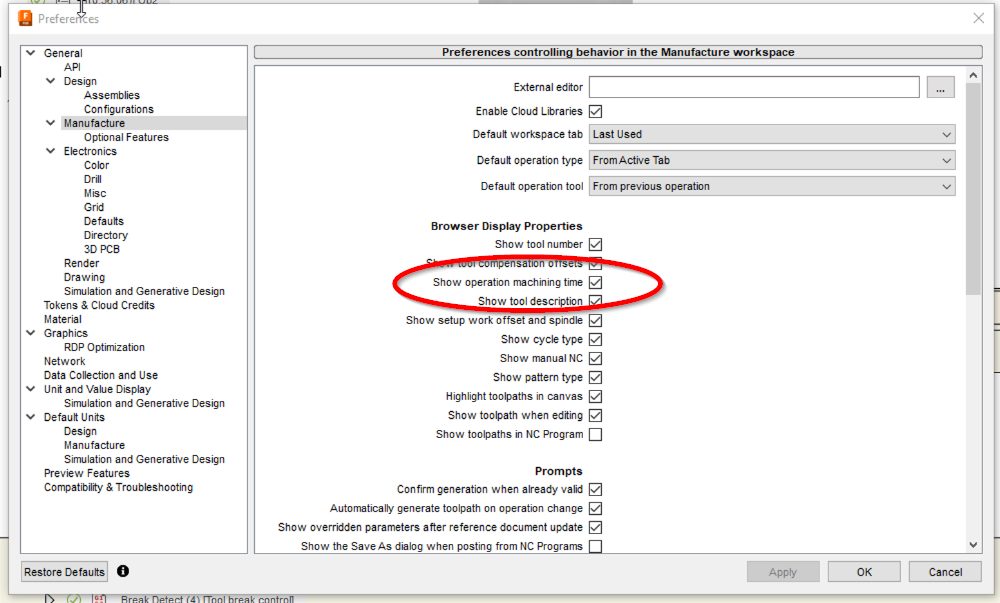
Task: Select Compatibility & Troubleshooting
Action: (118, 487)
